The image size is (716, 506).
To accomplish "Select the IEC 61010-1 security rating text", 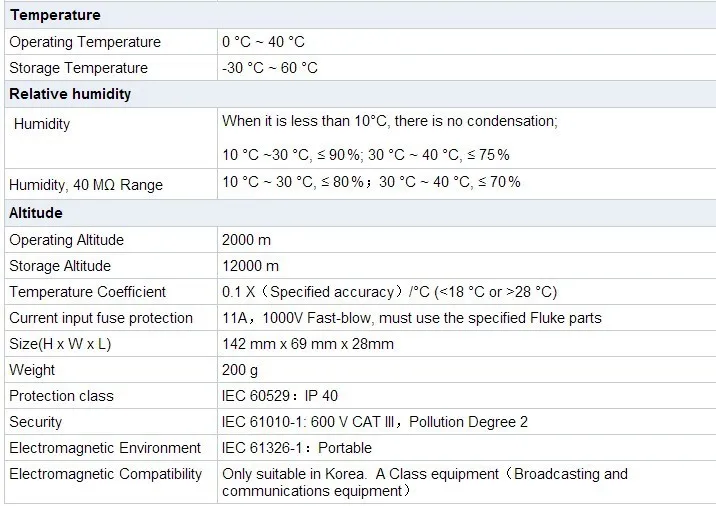I will click(x=375, y=422).
